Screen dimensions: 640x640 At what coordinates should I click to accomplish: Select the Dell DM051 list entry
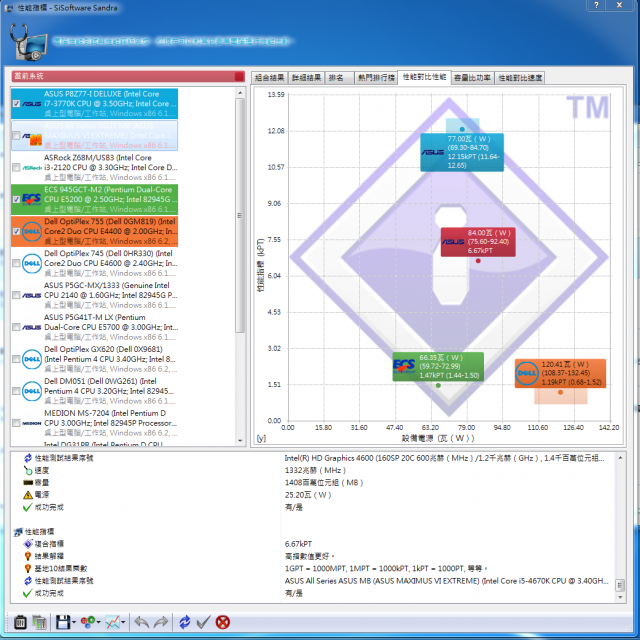point(95,391)
